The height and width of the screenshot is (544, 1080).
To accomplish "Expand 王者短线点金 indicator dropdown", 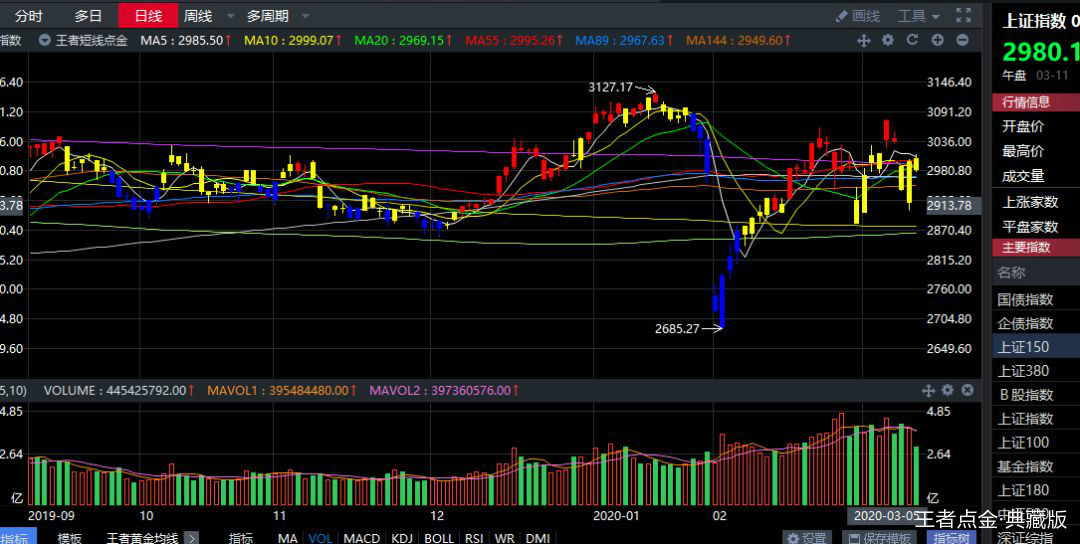I will (x=45, y=40).
